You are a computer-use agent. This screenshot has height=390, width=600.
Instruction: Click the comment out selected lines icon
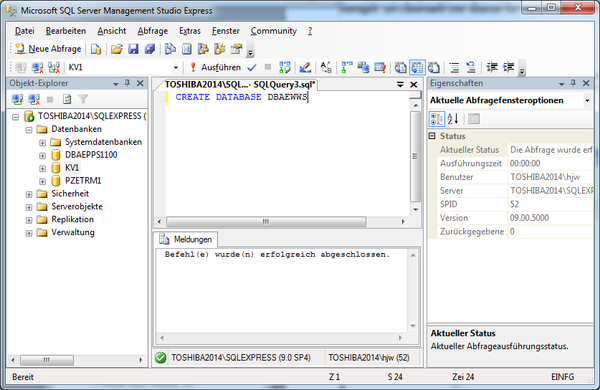(x=454, y=68)
